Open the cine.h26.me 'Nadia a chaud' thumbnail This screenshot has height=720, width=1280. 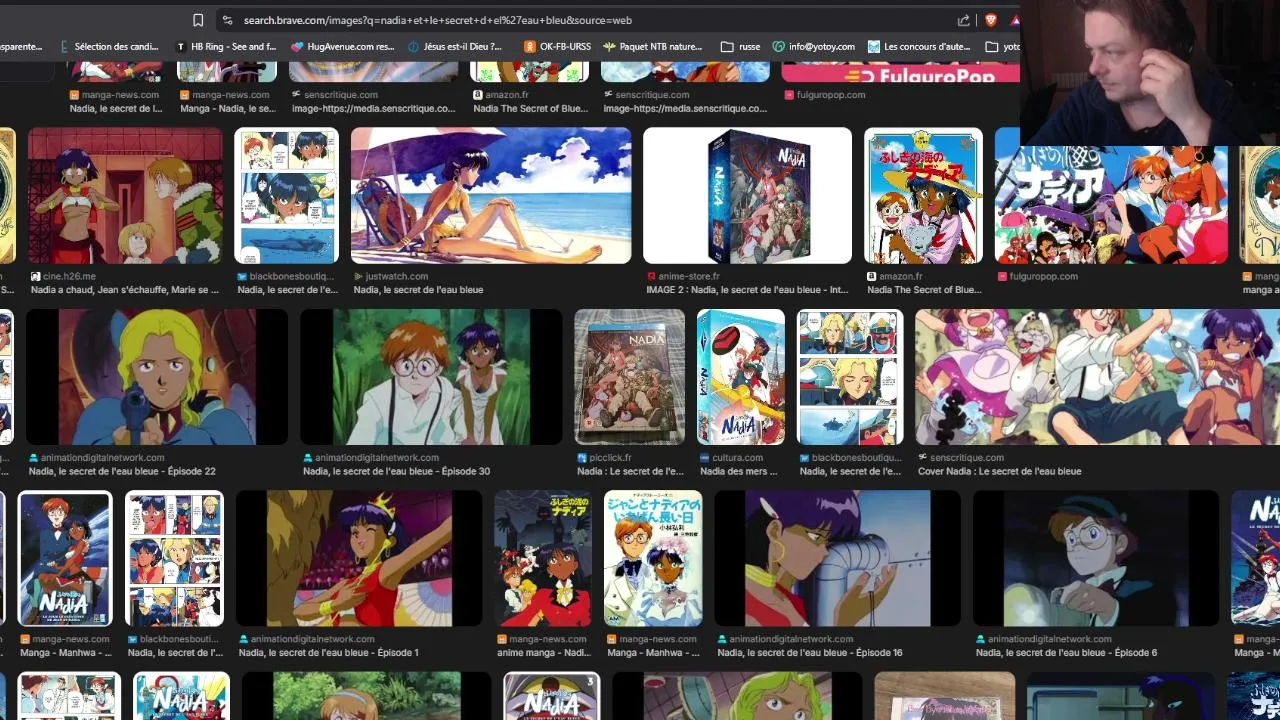coord(125,195)
